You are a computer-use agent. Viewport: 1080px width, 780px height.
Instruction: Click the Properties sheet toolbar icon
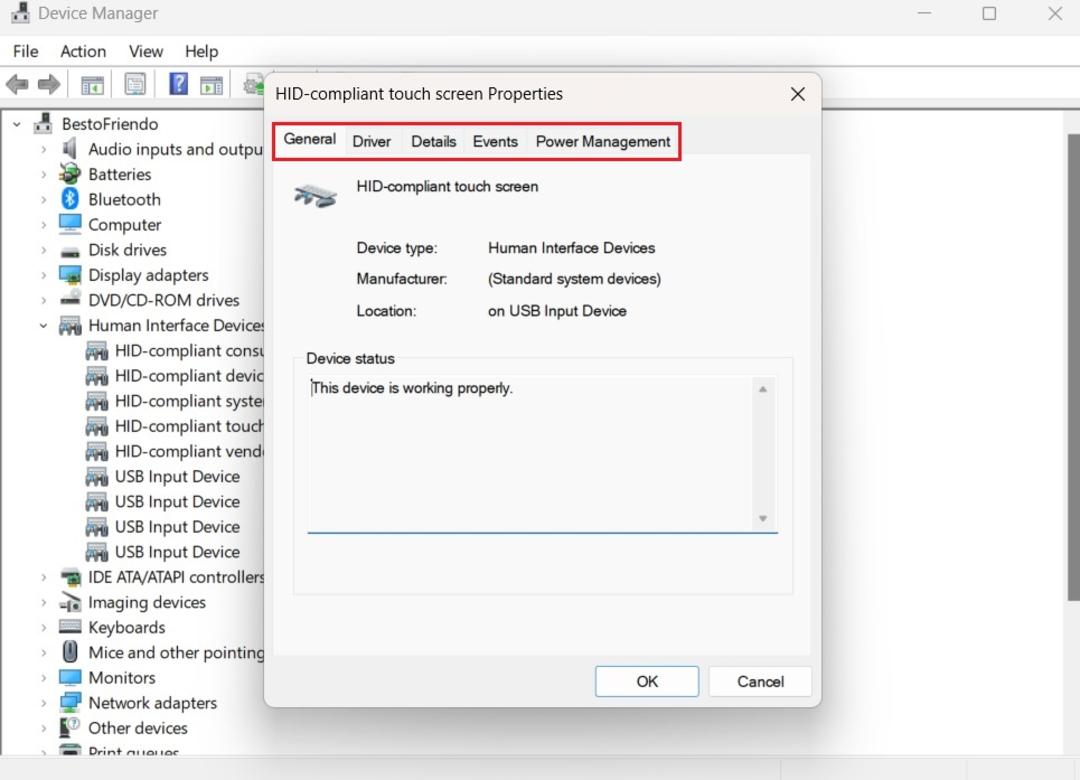pyautogui.click(x=135, y=84)
